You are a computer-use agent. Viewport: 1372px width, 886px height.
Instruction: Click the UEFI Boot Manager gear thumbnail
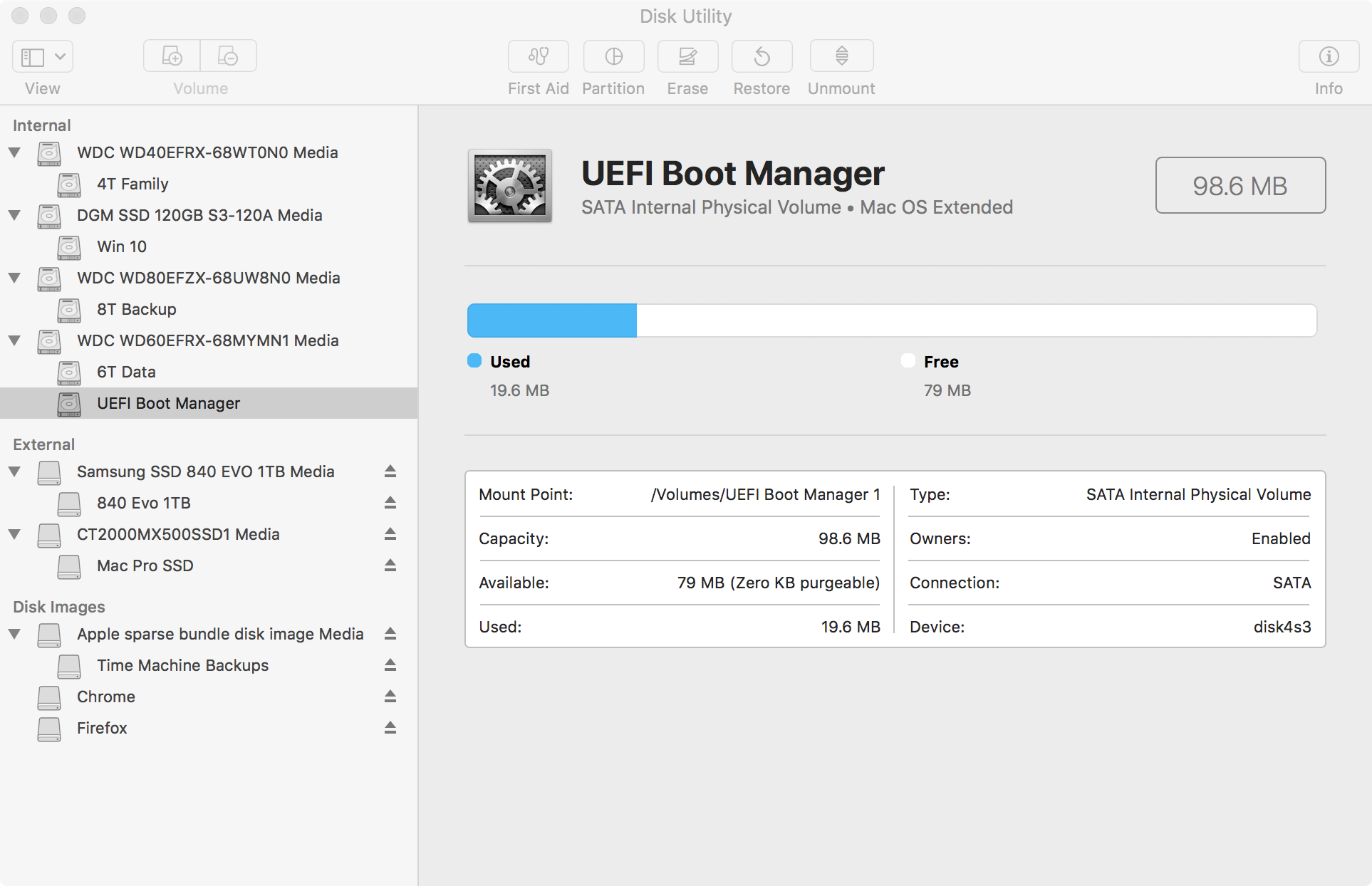(509, 186)
